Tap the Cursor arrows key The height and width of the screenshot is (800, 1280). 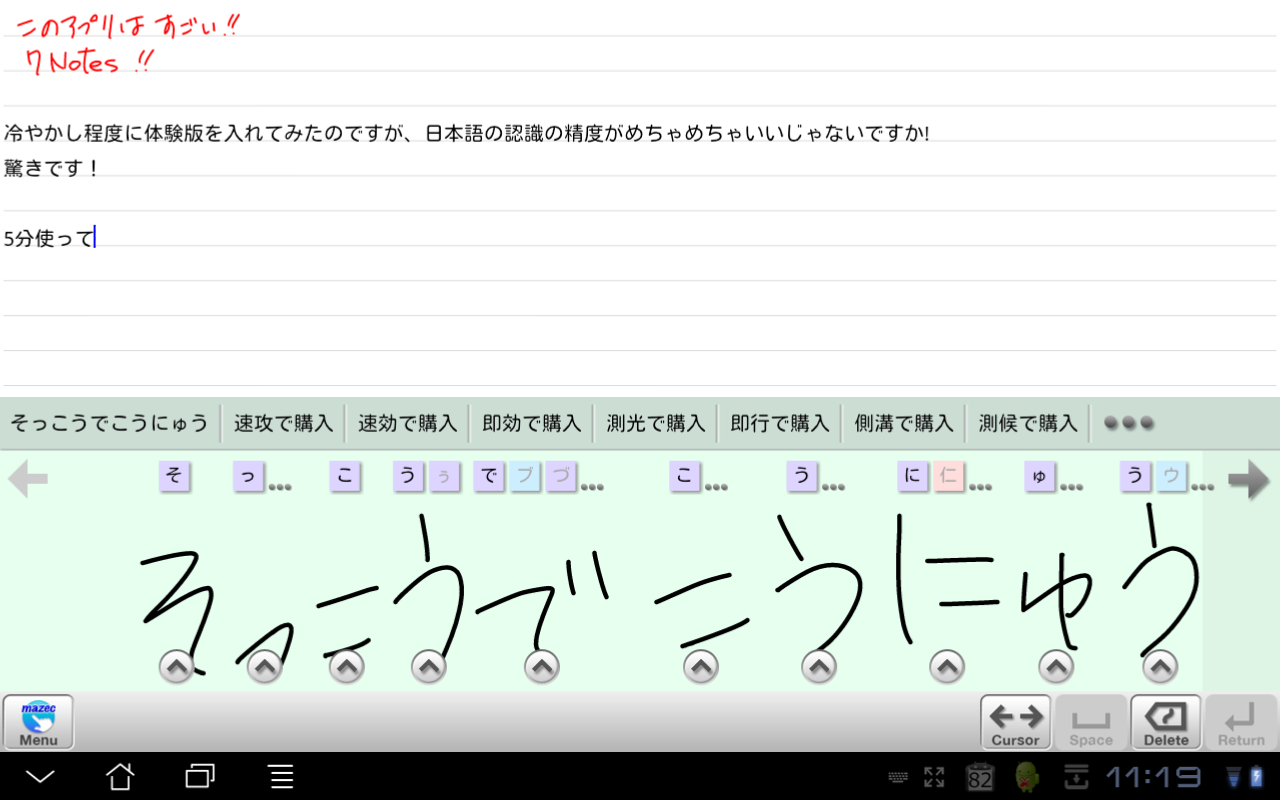[x=1015, y=722]
